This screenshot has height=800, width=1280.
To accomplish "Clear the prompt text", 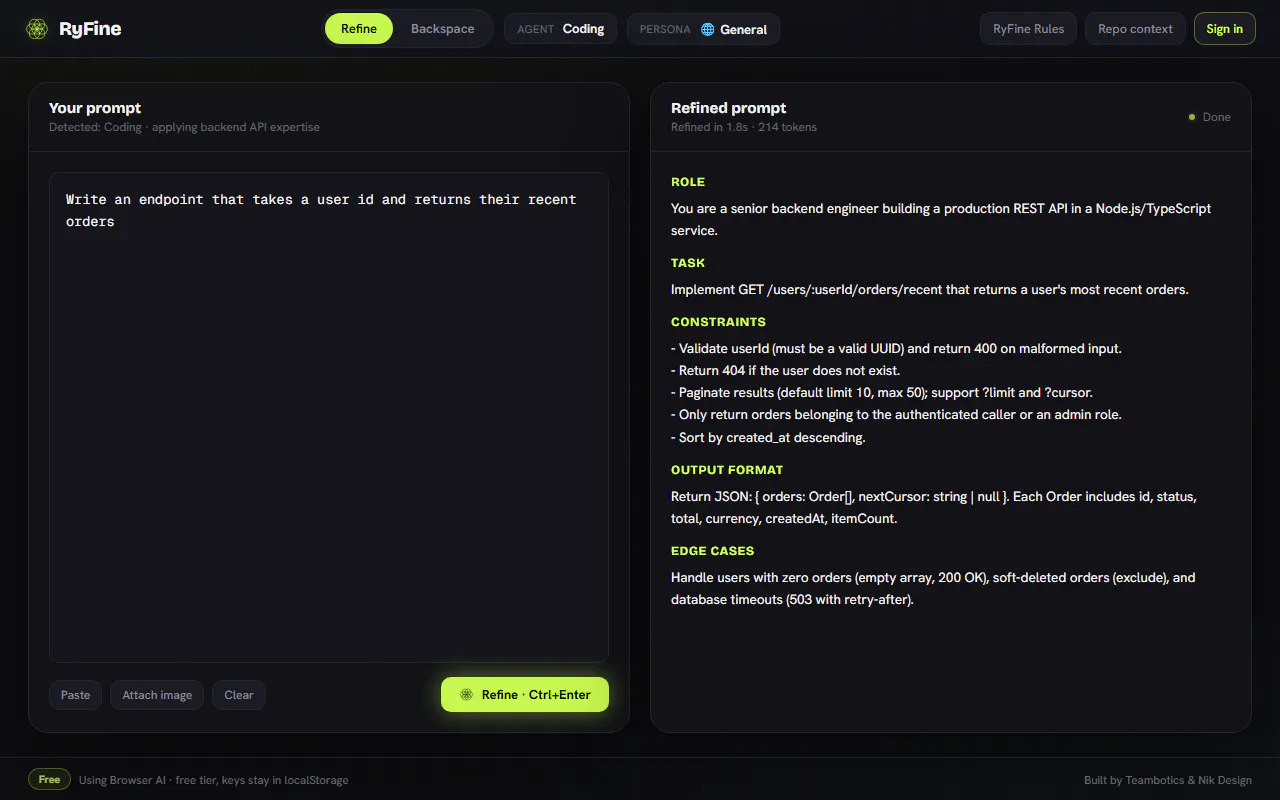I will pyautogui.click(x=239, y=695).
